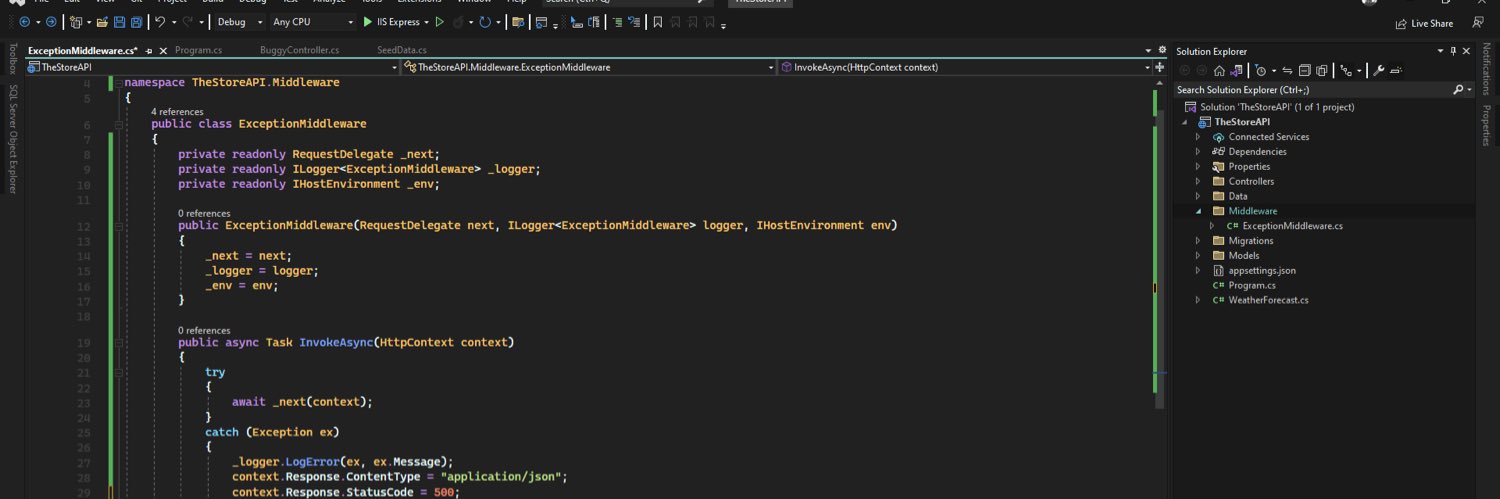Select WeatherForecast.cs in Solution Explorer tree
Viewport: 1500px width, 499px height.
1268,300
